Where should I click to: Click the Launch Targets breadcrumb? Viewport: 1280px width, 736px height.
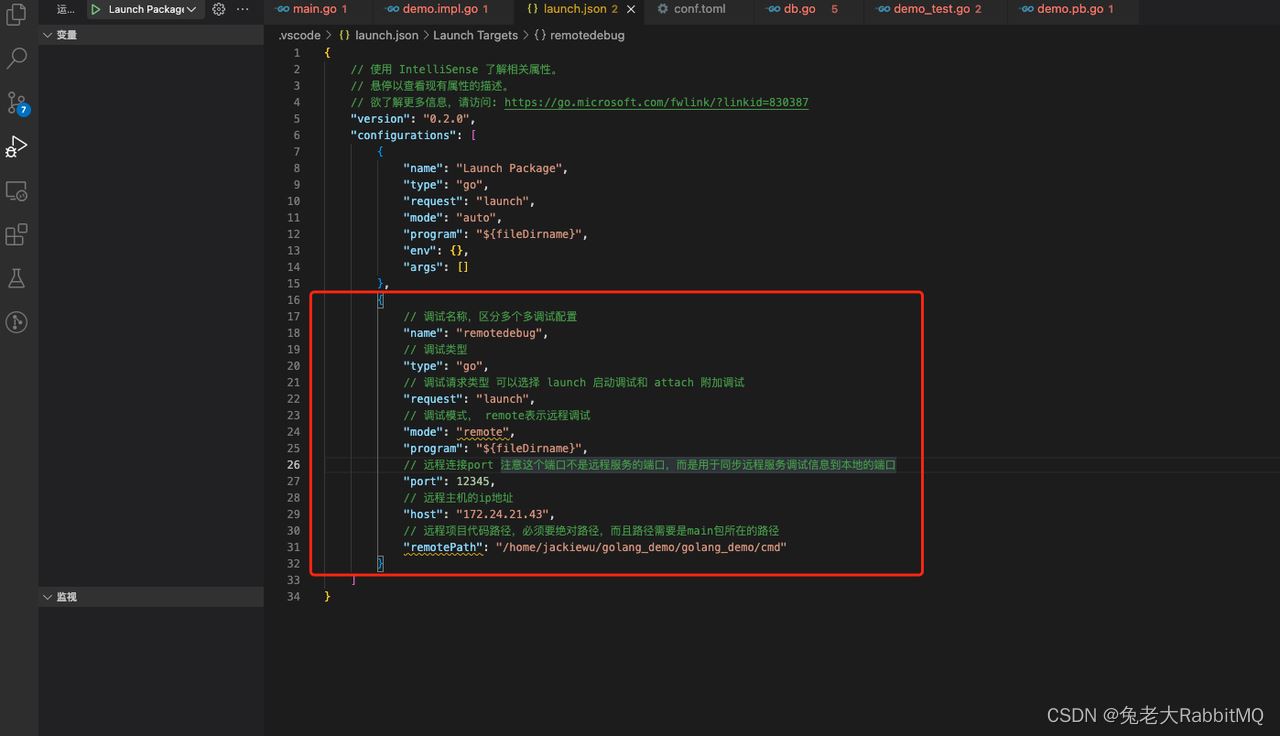[x=475, y=34]
